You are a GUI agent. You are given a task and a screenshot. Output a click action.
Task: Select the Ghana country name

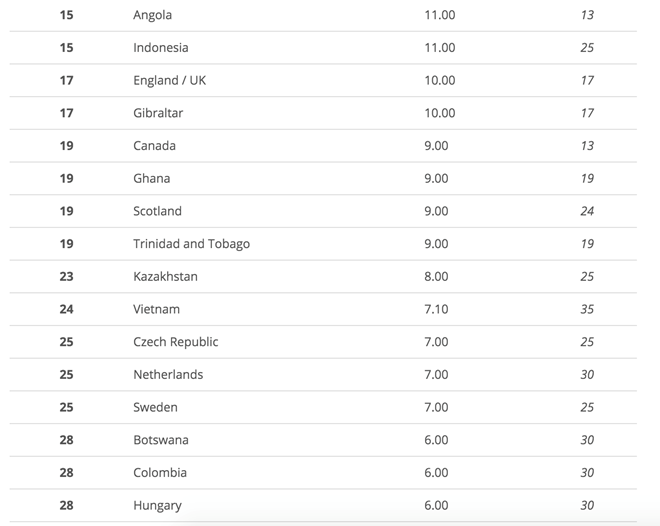(x=151, y=178)
